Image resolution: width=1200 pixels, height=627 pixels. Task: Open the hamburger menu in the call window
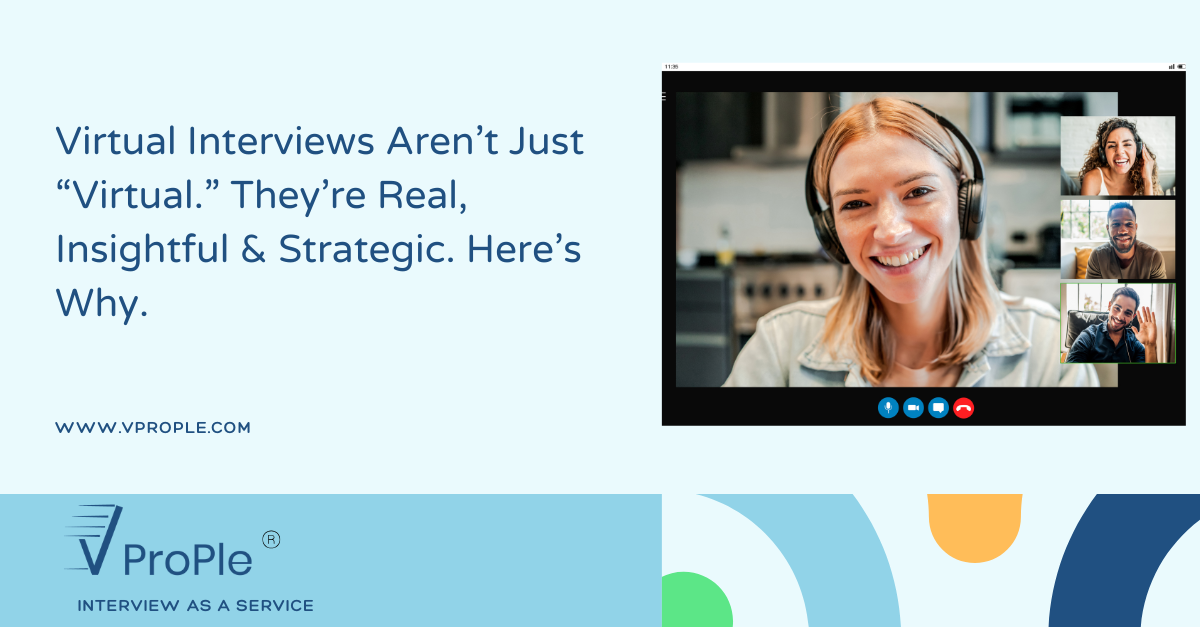pyautogui.click(x=664, y=97)
